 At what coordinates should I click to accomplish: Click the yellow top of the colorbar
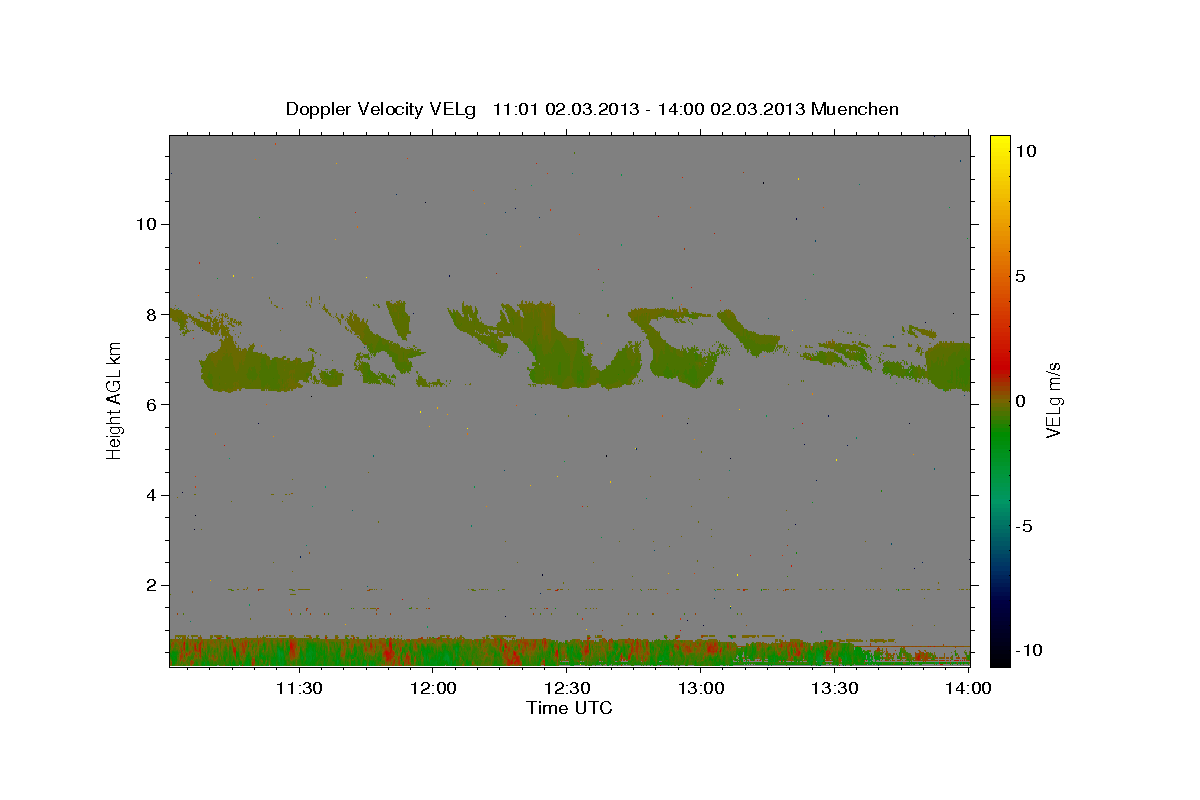(1000, 142)
